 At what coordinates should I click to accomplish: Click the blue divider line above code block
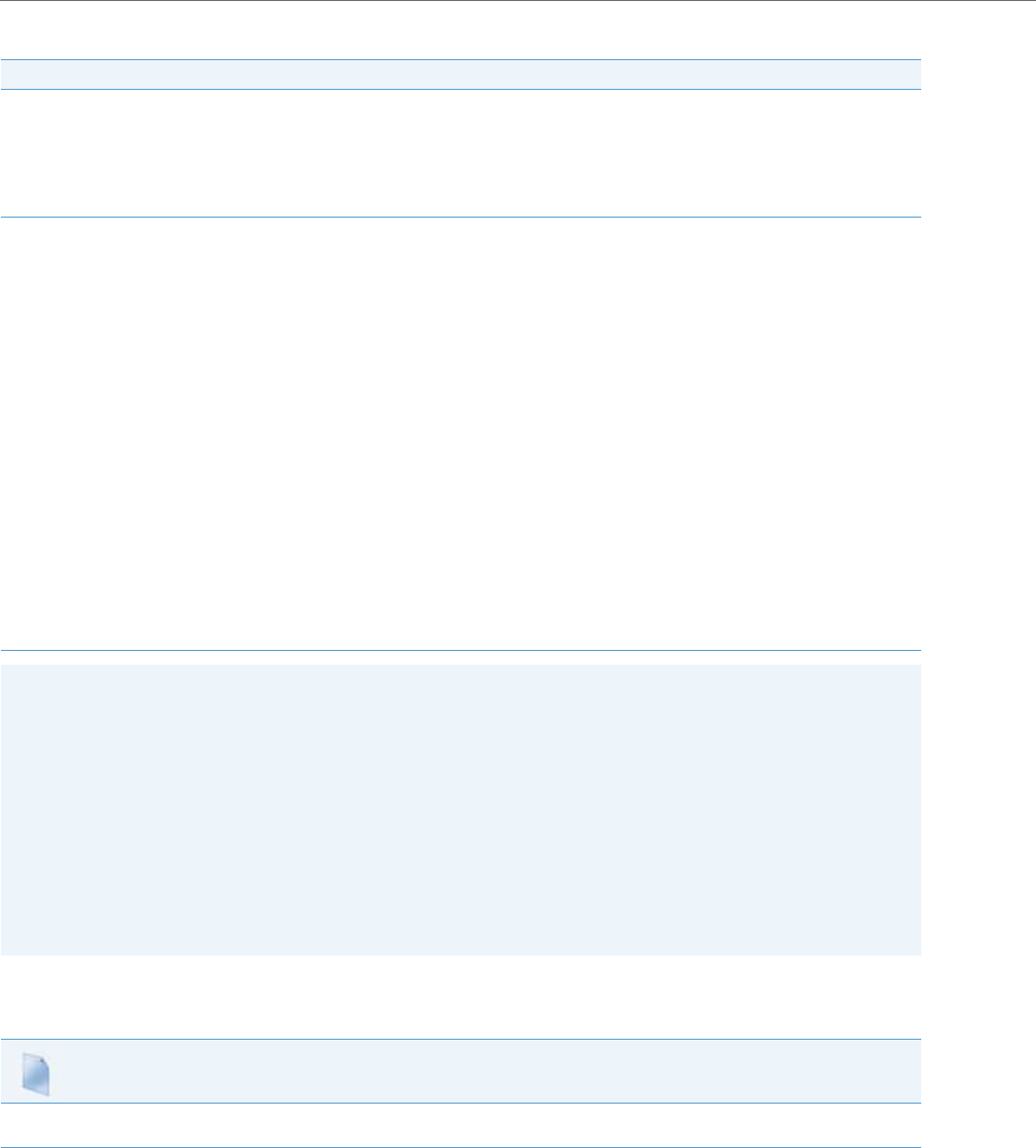tap(460, 650)
